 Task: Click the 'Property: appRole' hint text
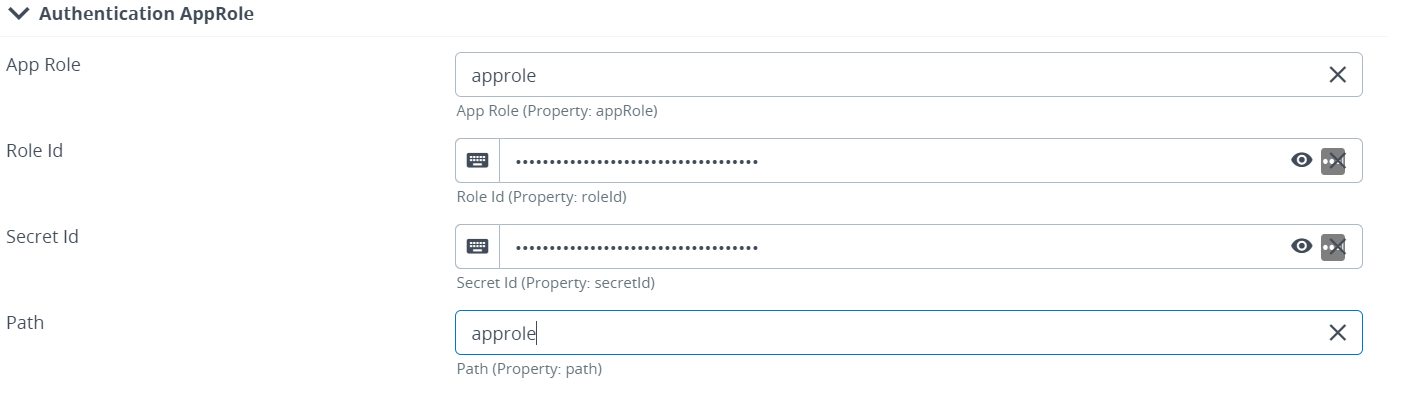593,111
